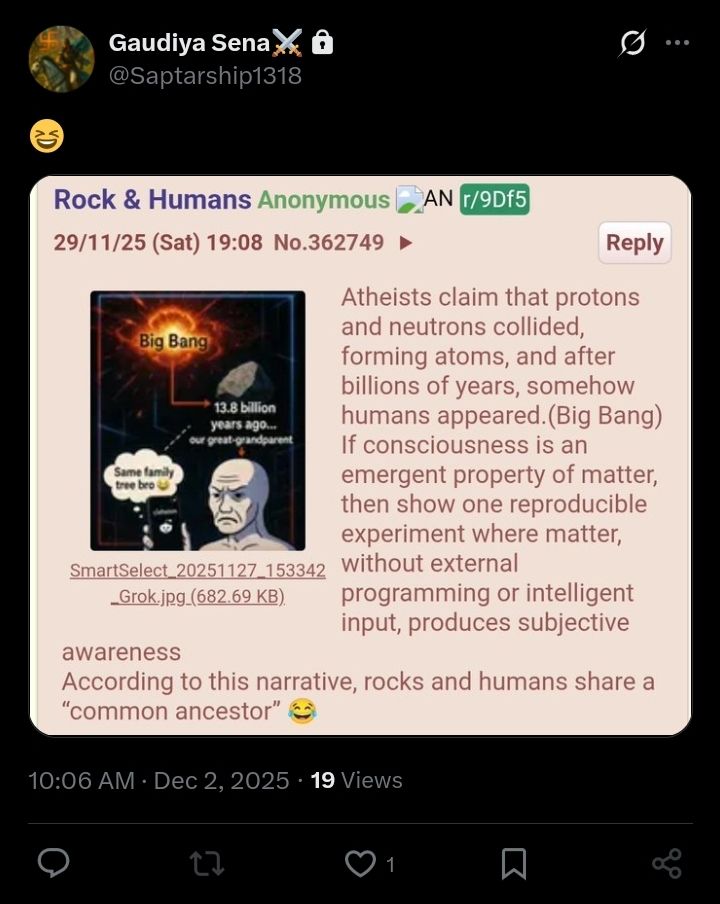Screen dimensions: 720x904
Task: Open the SmartSelect_20251127_153342_Grok.jpg file link
Action: click(x=198, y=583)
